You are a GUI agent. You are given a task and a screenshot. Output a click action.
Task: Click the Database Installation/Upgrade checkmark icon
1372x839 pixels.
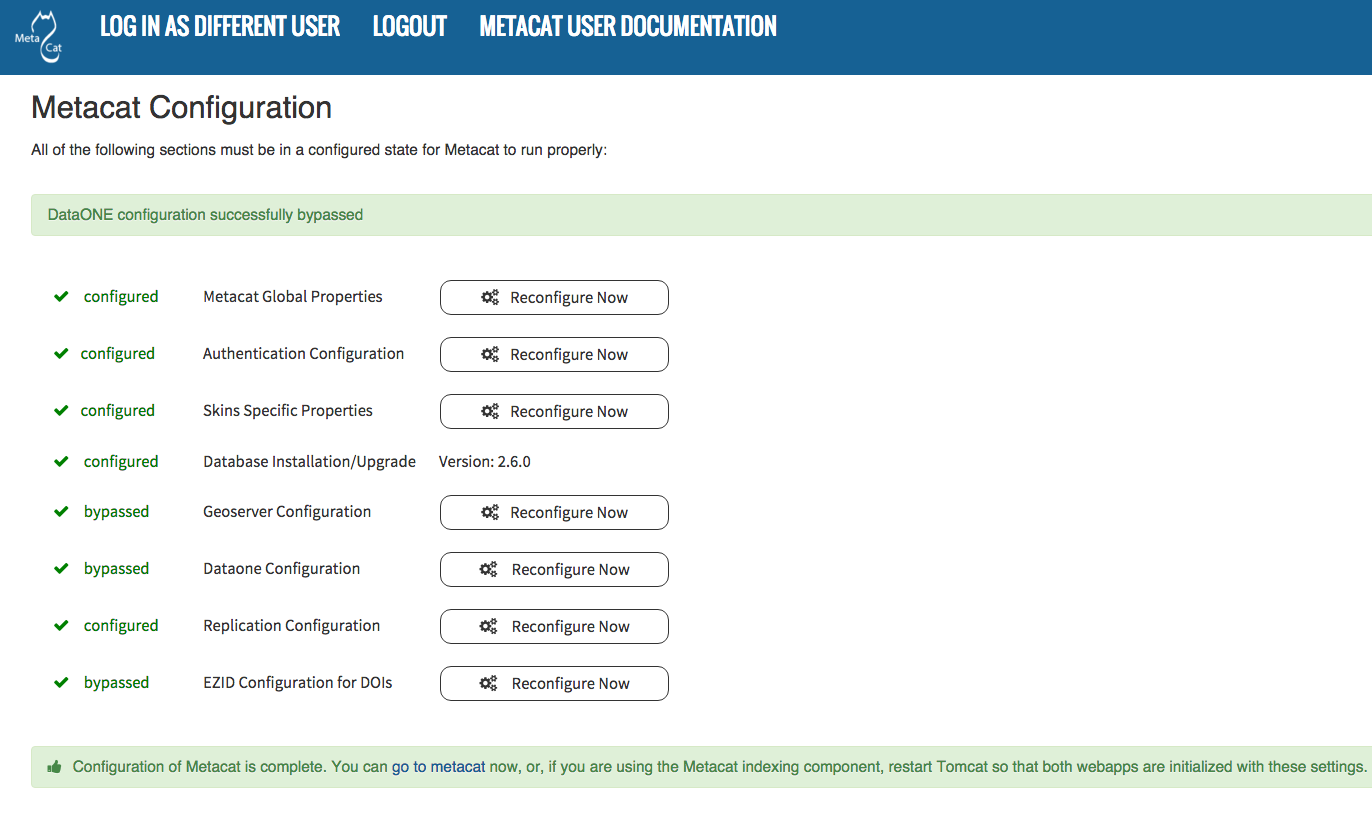tap(62, 462)
